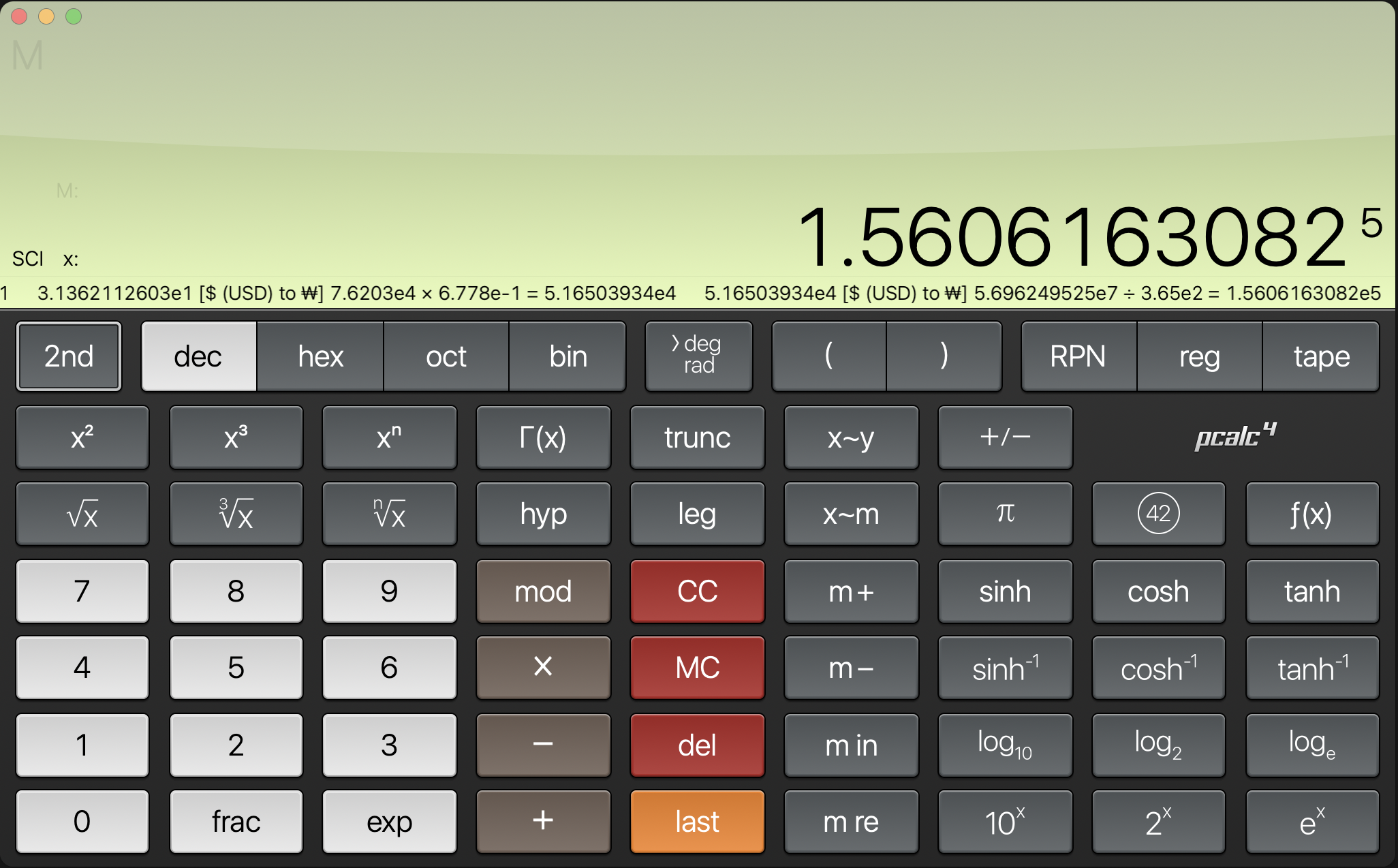Click the orange last button
Screen dimensions: 1398x868
[x=697, y=821]
